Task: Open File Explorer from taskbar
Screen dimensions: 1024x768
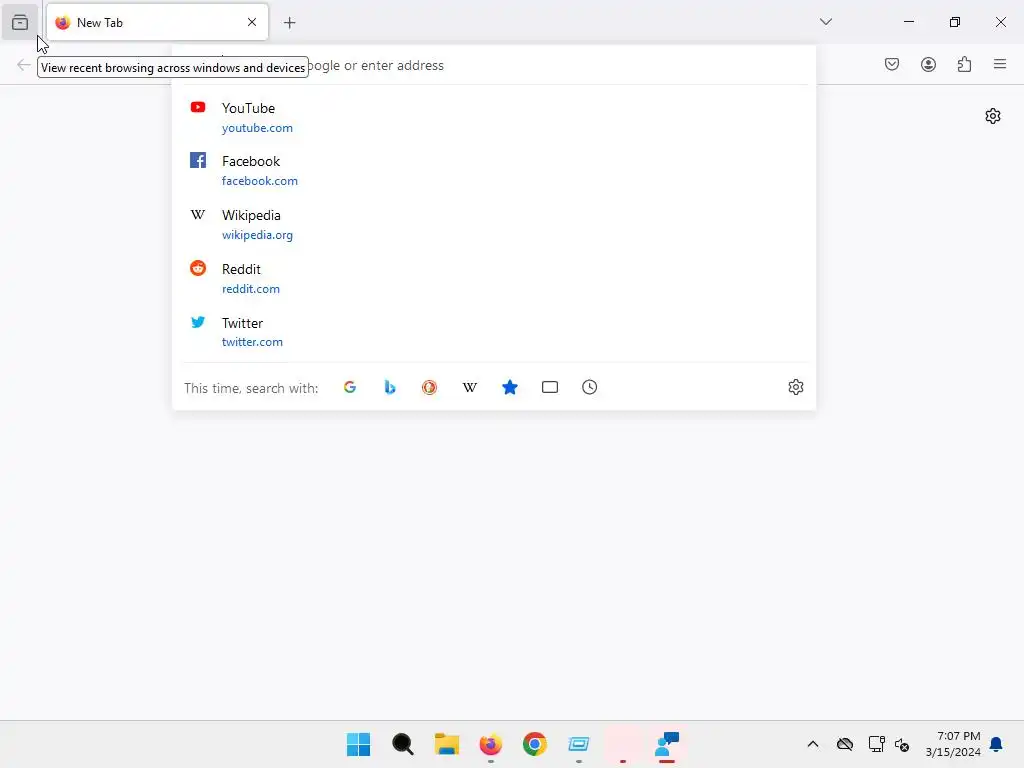Action: tap(447, 744)
